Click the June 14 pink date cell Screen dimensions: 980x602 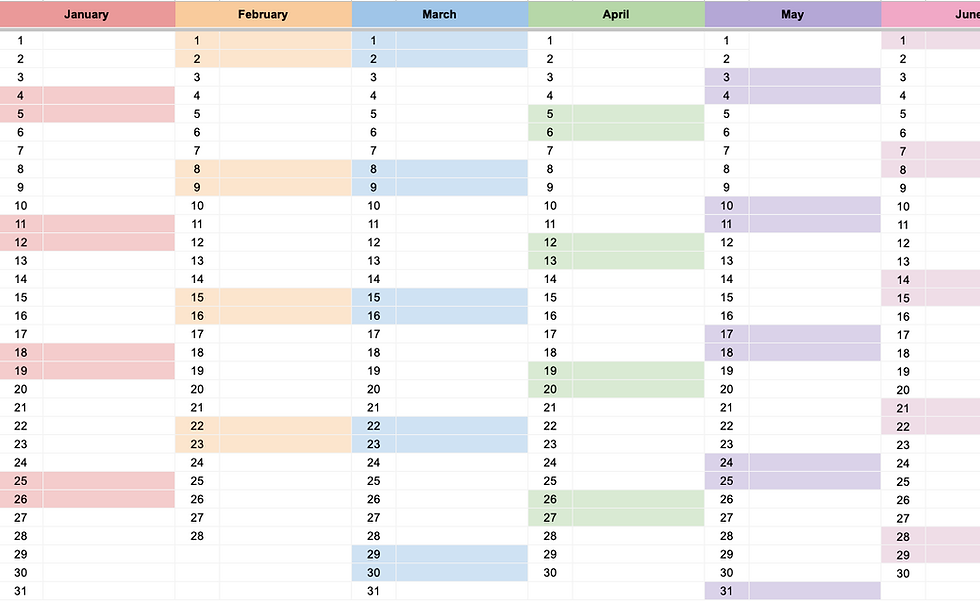903,280
